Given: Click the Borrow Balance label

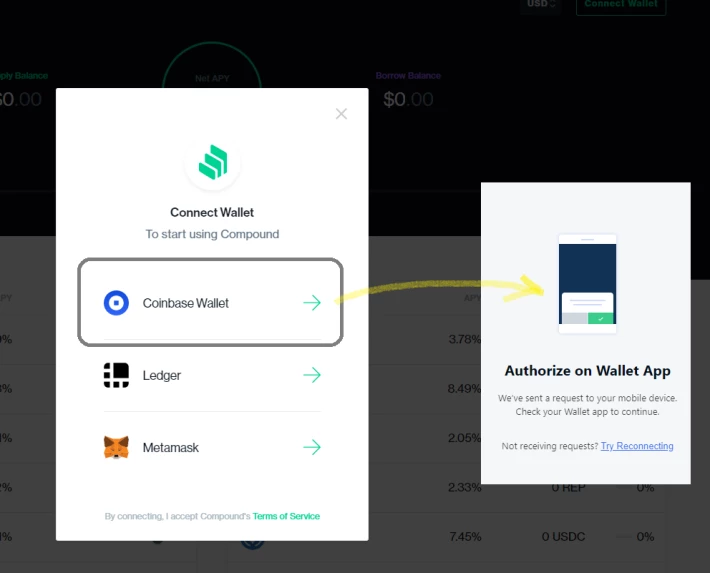Looking at the screenshot, I should click(408, 76).
